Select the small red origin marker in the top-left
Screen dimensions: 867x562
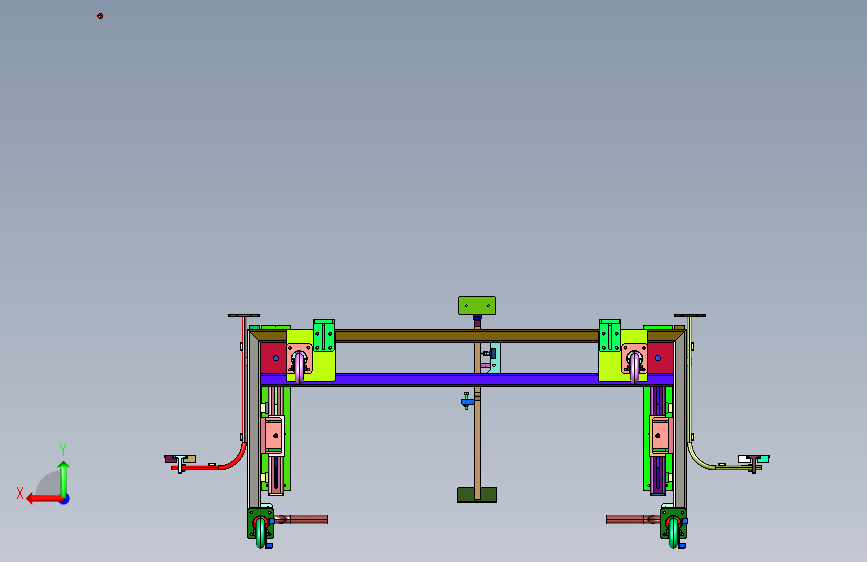pyautogui.click(x=100, y=16)
